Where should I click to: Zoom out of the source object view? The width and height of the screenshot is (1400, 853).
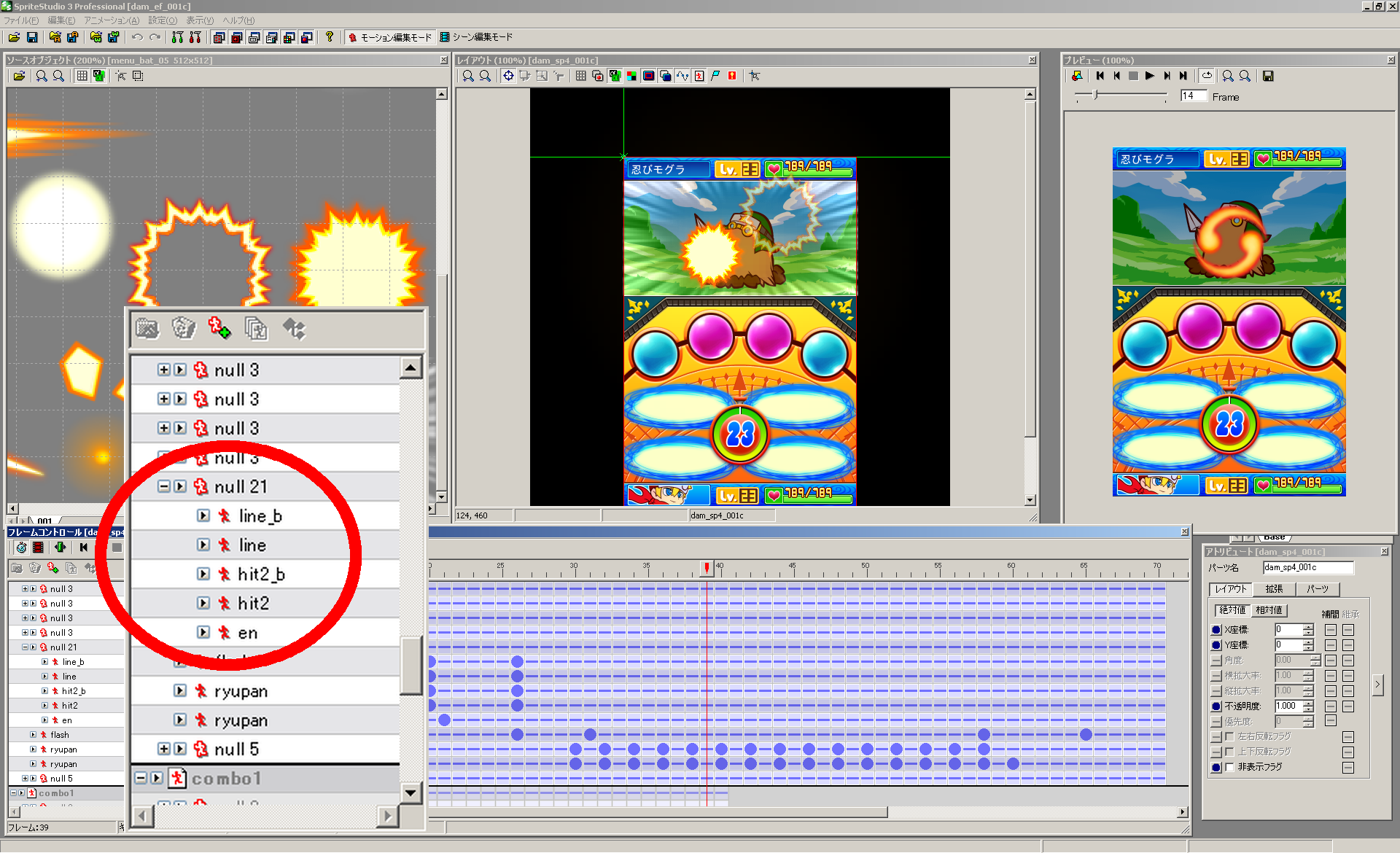click(59, 76)
